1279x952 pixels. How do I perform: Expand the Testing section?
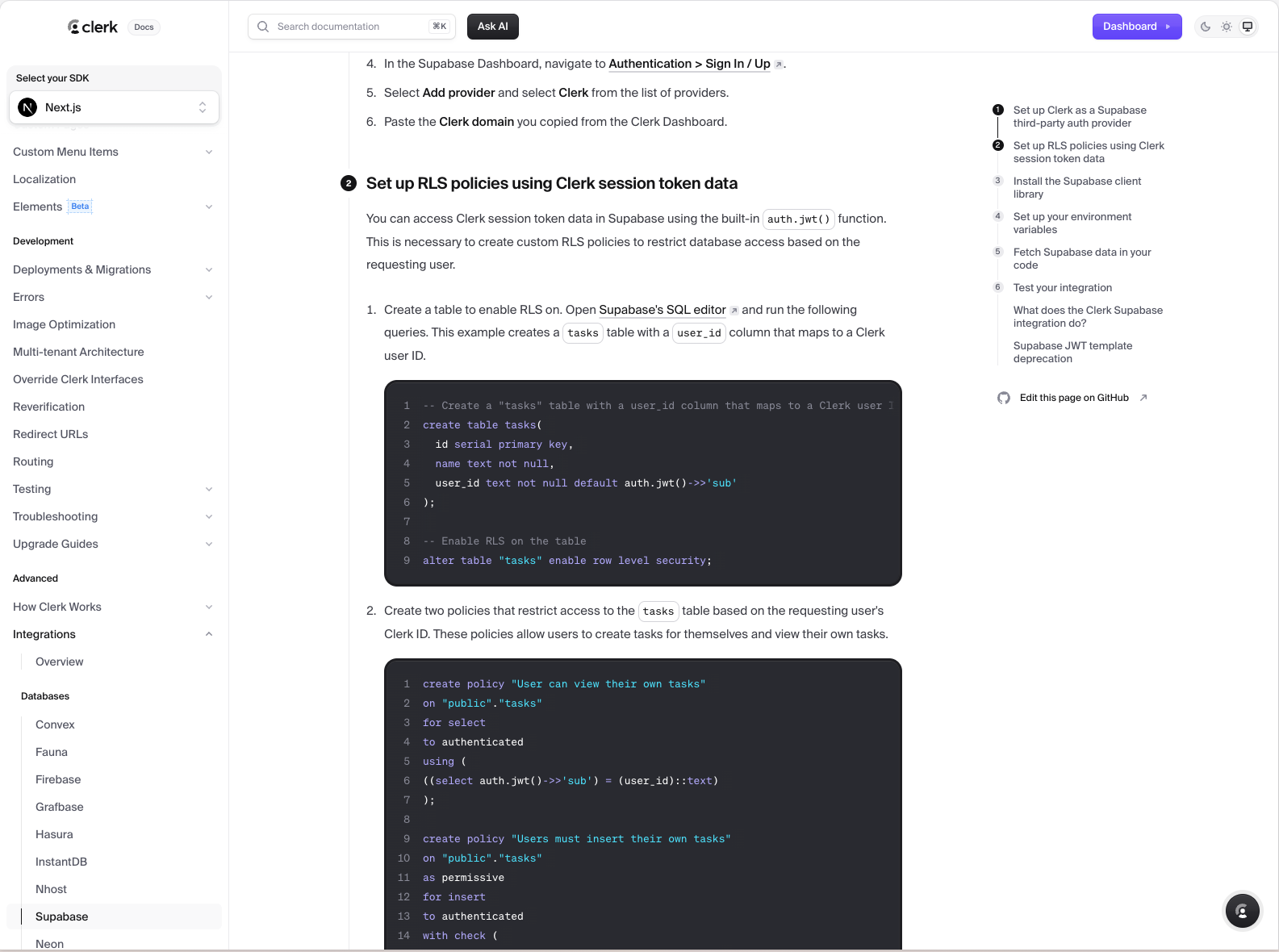pos(209,489)
